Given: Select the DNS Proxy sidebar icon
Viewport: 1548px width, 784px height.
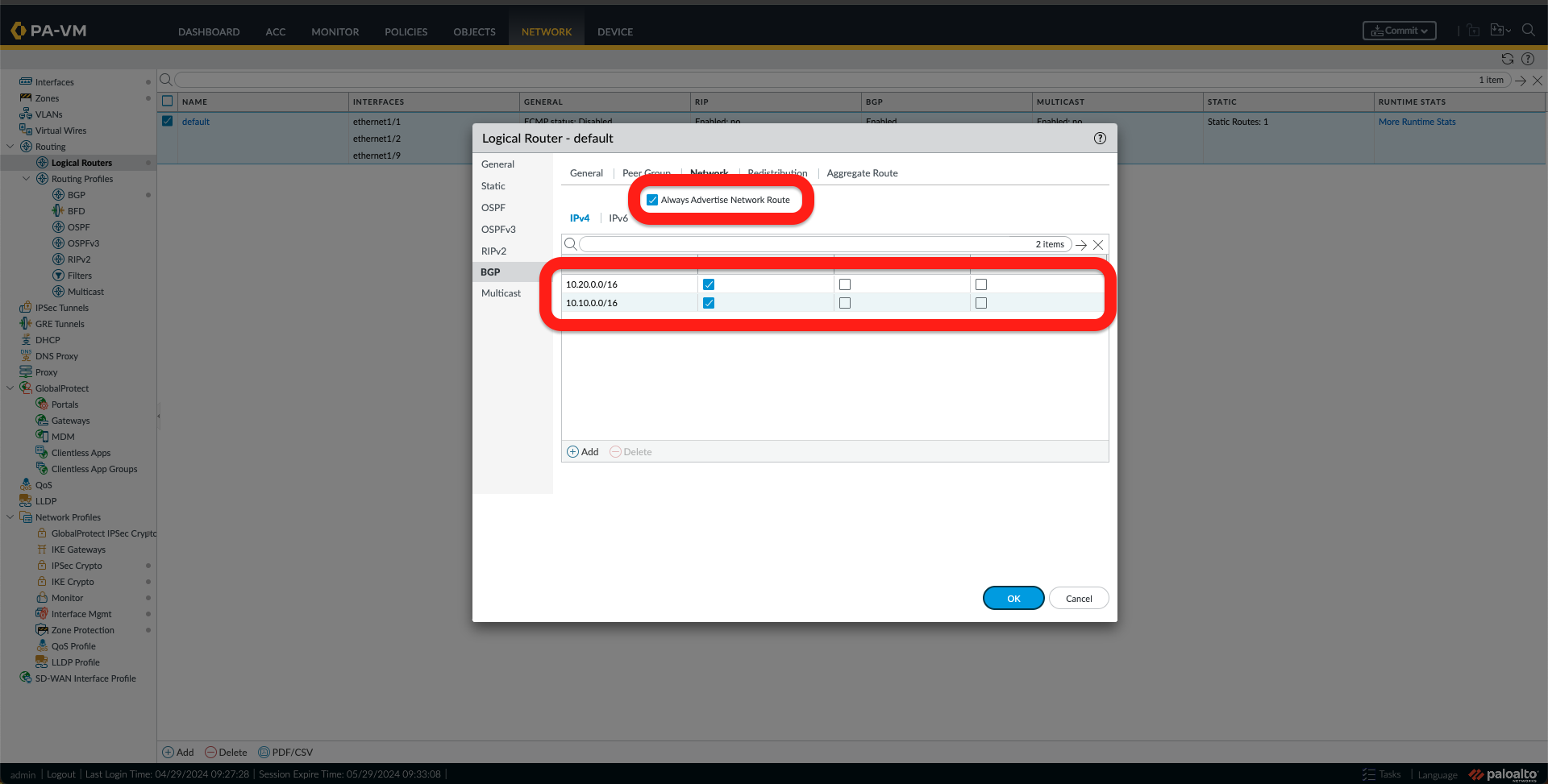Looking at the screenshot, I should tap(26, 356).
